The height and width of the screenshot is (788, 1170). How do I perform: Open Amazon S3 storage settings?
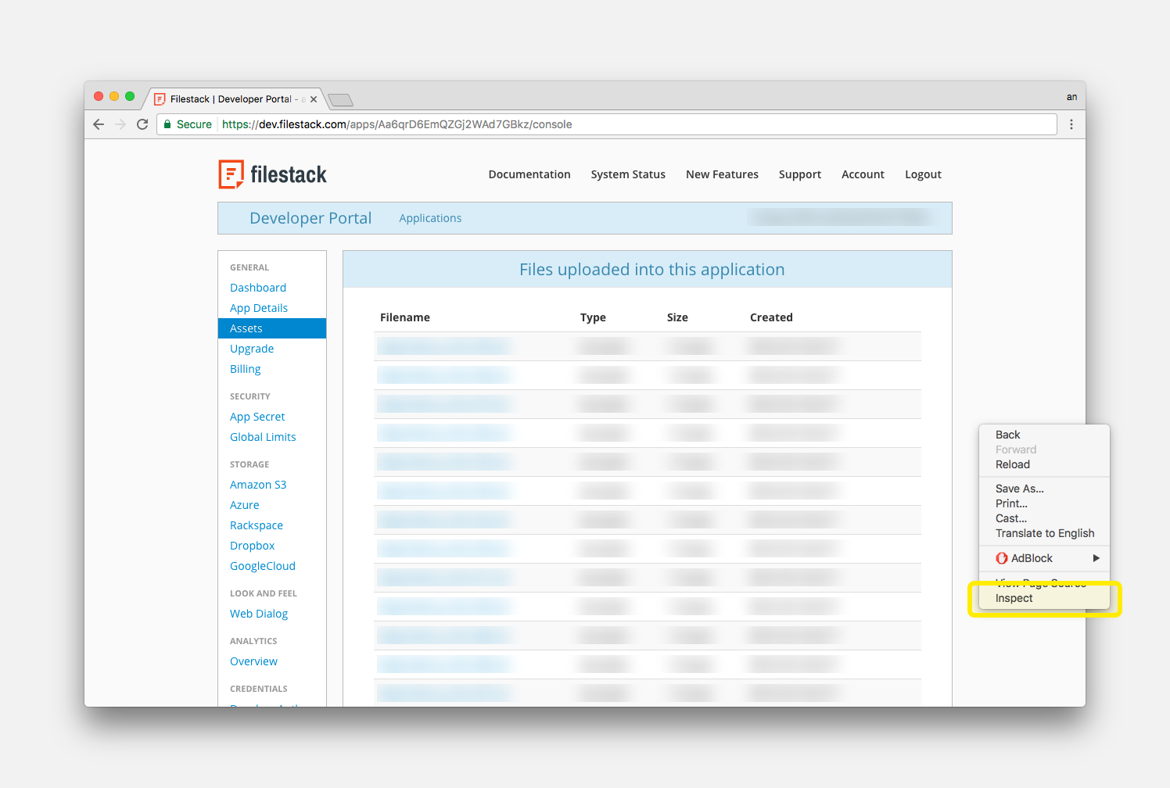click(258, 484)
